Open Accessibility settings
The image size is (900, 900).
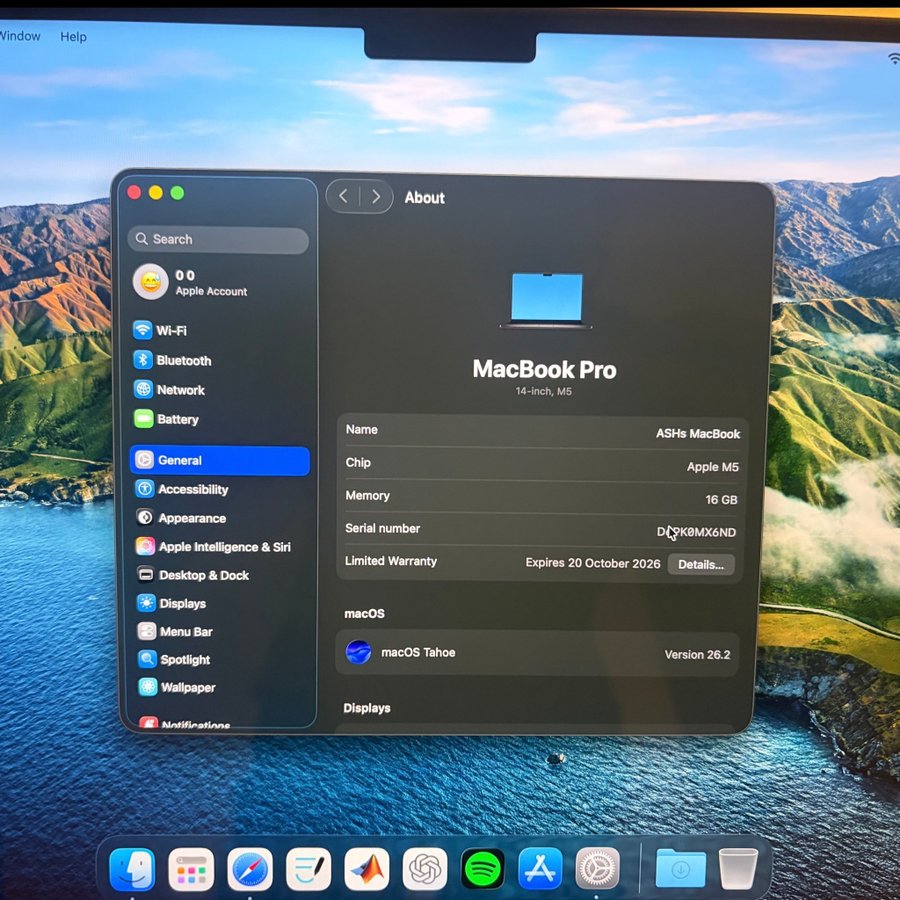(x=192, y=489)
